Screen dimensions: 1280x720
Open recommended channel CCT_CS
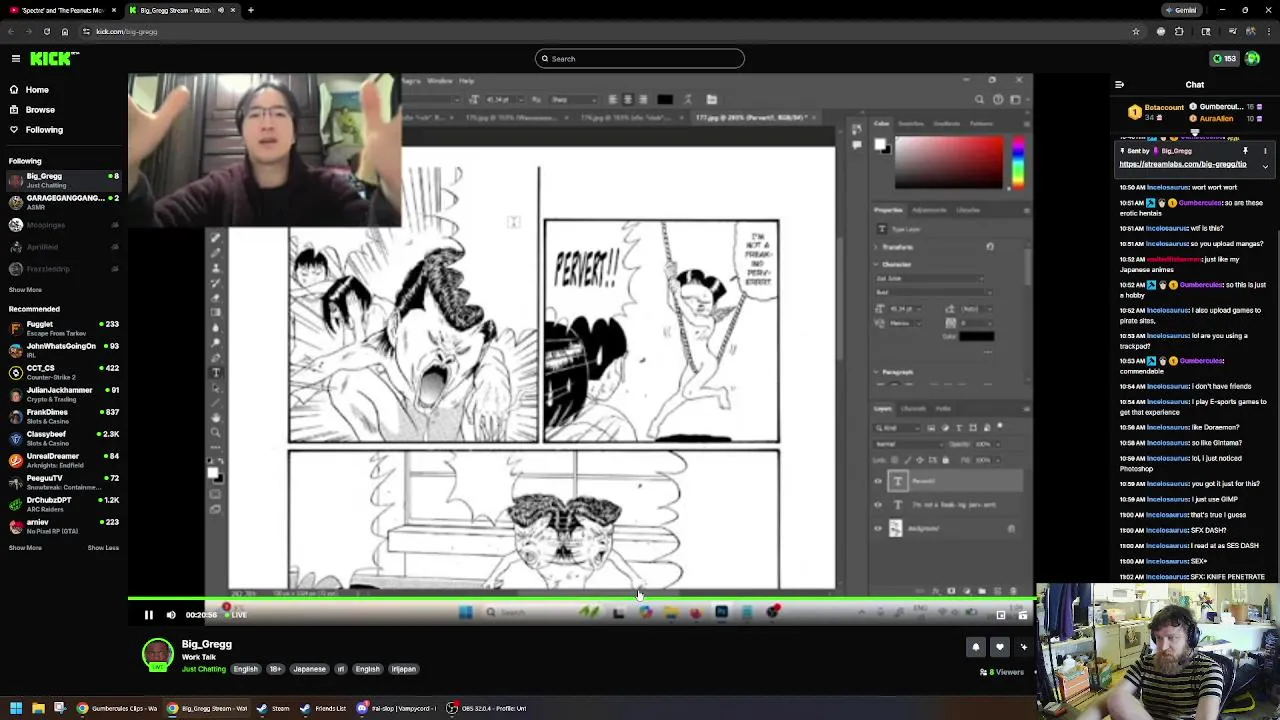(62, 372)
